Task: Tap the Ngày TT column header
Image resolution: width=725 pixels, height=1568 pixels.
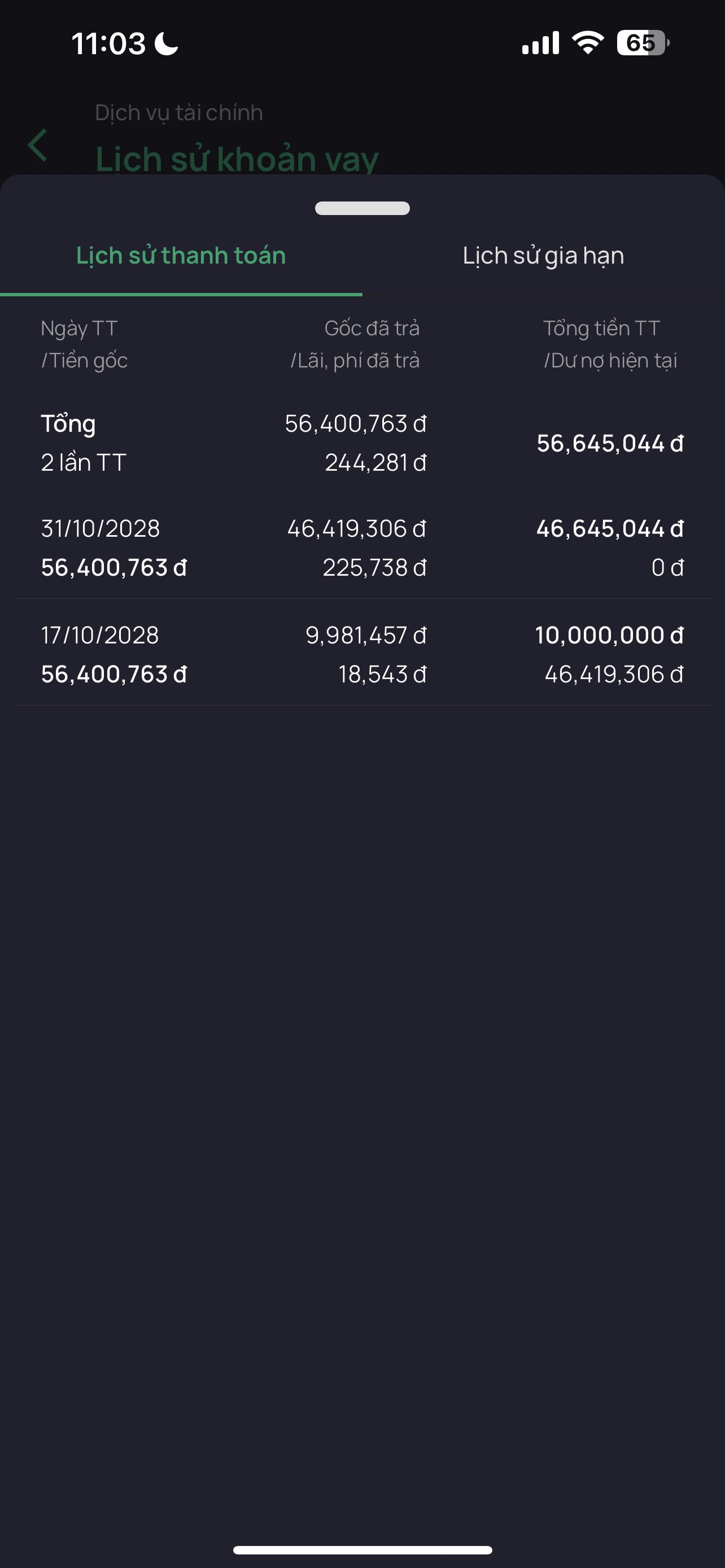Action: [79, 328]
